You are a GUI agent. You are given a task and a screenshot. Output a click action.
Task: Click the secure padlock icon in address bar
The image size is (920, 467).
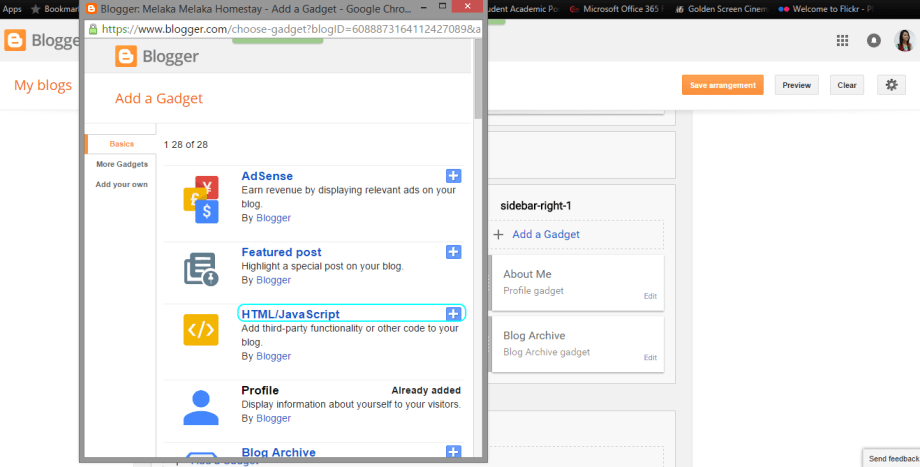[x=93, y=29]
